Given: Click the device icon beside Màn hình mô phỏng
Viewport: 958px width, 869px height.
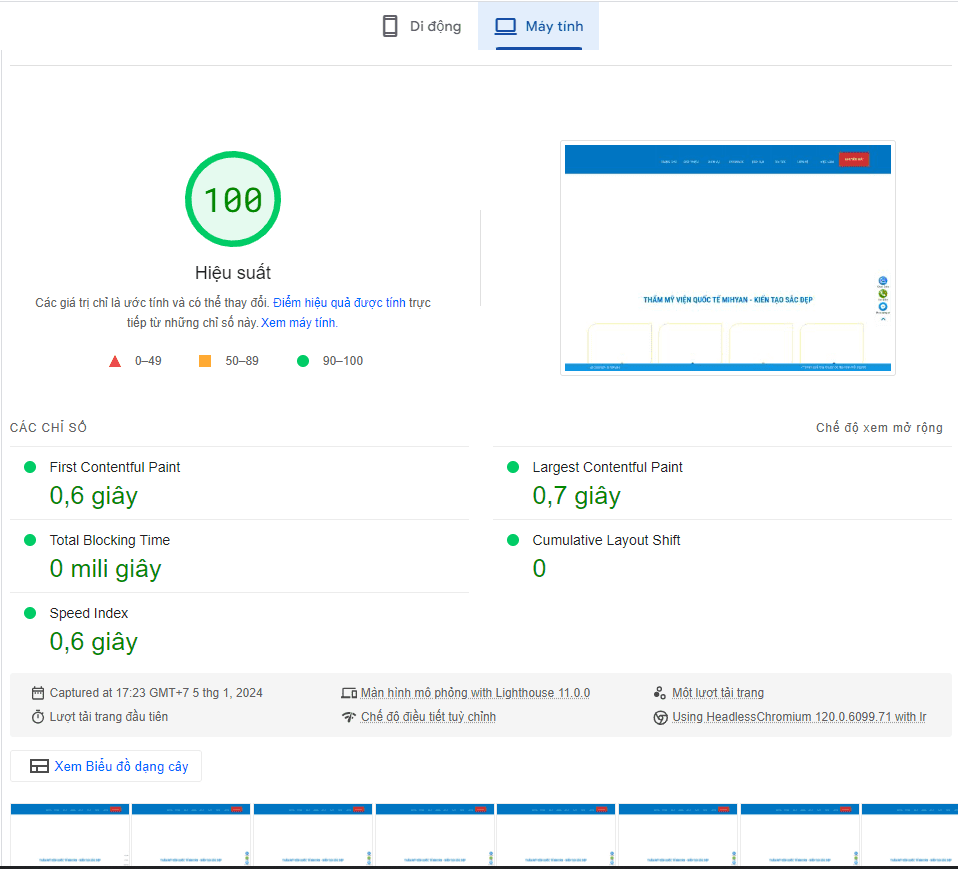Looking at the screenshot, I should [x=349, y=693].
